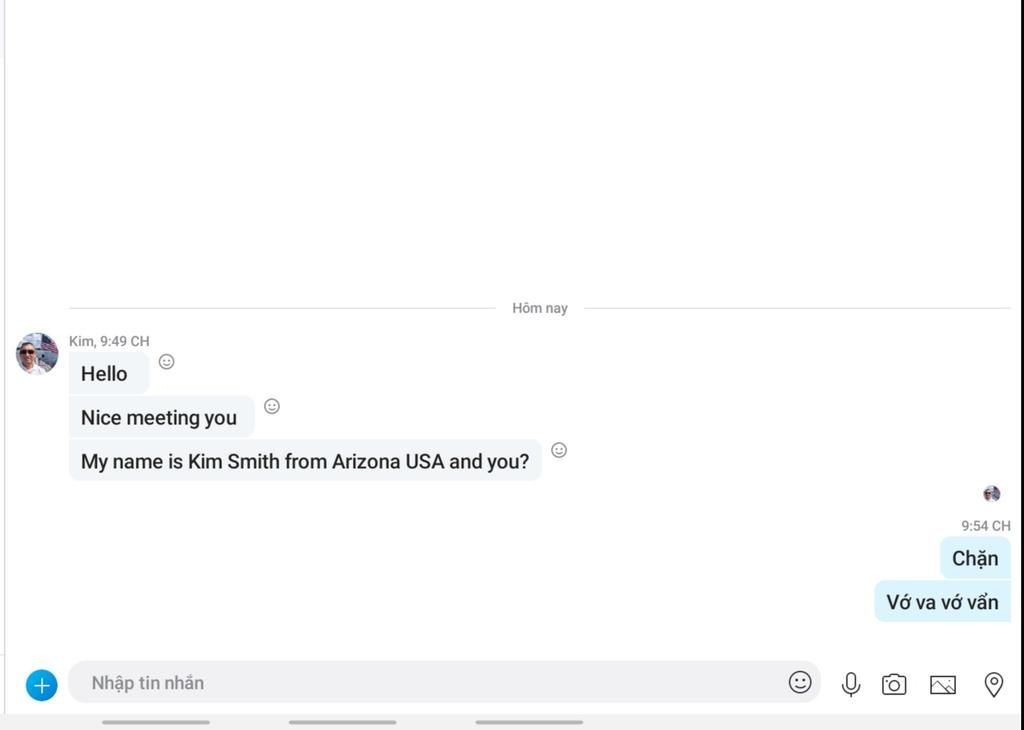Screen dimensions: 1024x730
Task: Click the Hôm nay date separator
Action: pyautogui.click(x=539, y=308)
